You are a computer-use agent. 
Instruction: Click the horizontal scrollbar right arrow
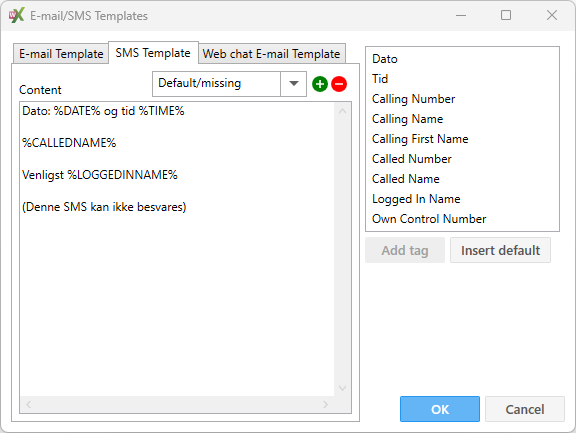click(325, 404)
